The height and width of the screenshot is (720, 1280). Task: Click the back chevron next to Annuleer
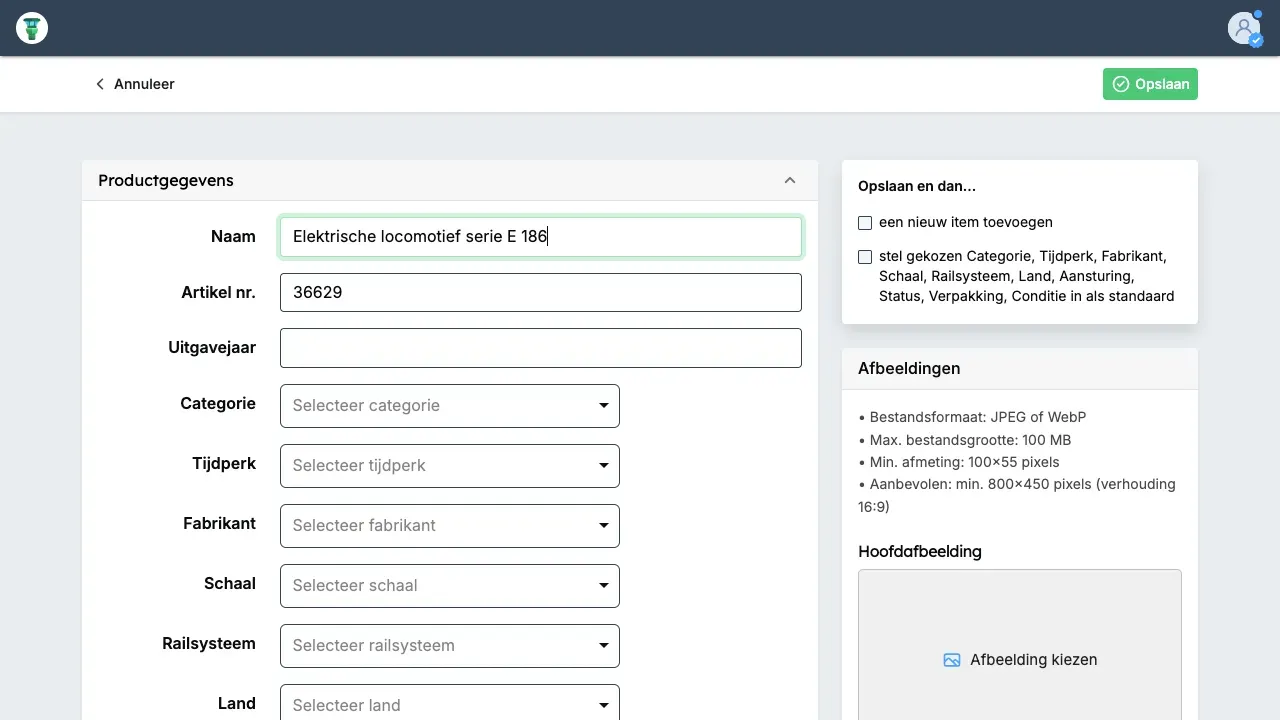(x=100, y=84)
